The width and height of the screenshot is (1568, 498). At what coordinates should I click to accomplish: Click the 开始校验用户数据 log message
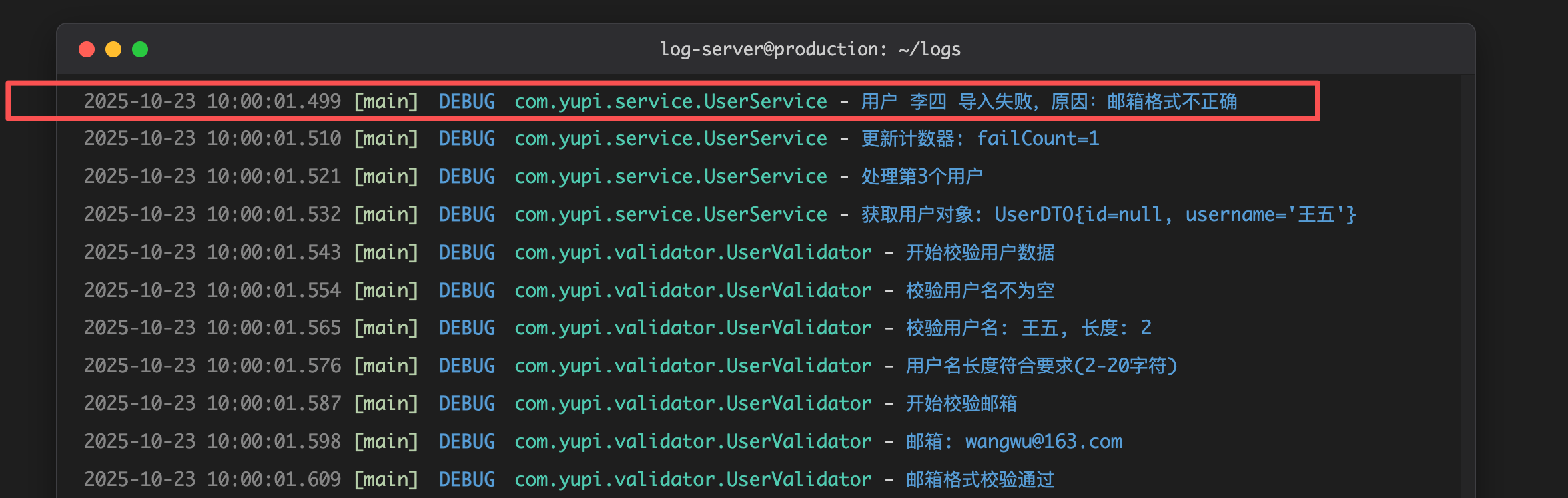pos(980,252)
